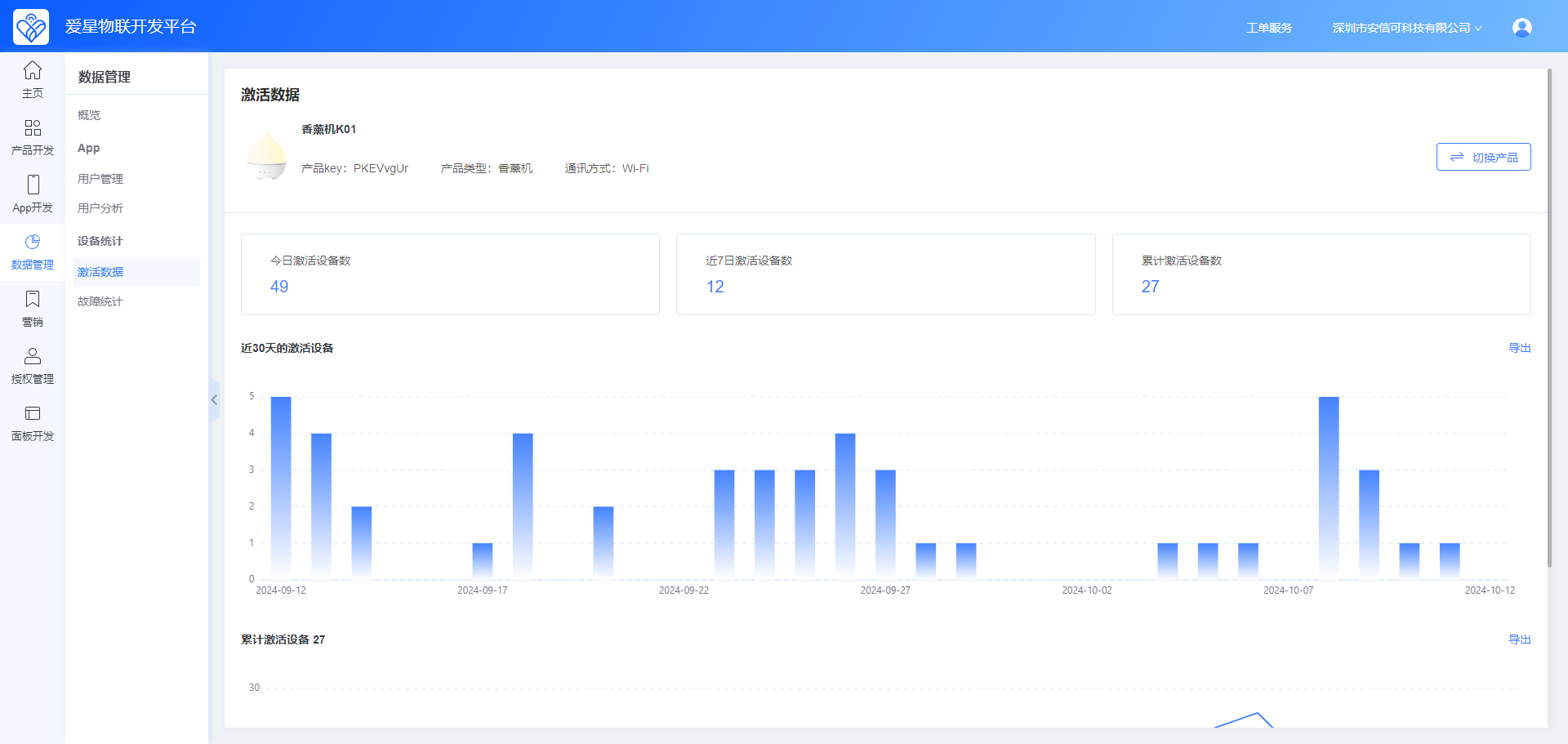Click the 2024-09-27 axis label
This screenshot has width=1568, height=744.
click(x=885, y=590)
